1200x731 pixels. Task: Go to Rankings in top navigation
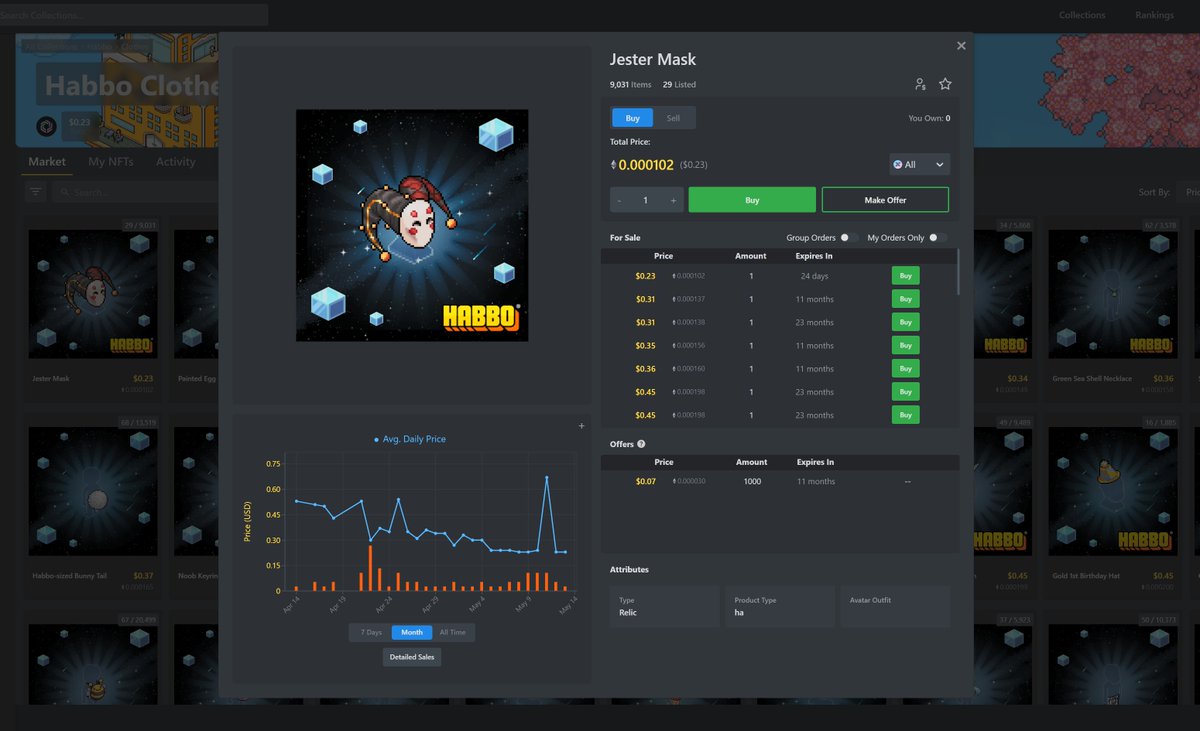point(1155,15)
